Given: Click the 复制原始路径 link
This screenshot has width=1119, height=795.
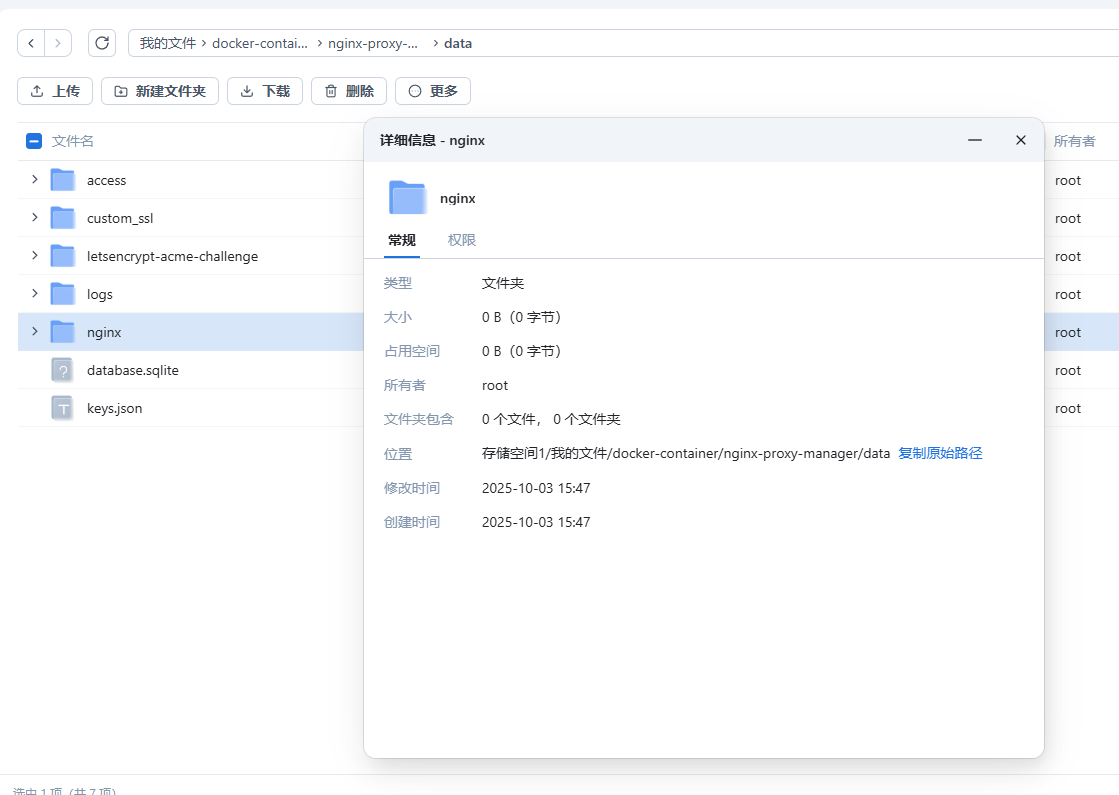Looking at the screenshot, I should point(940,453).
